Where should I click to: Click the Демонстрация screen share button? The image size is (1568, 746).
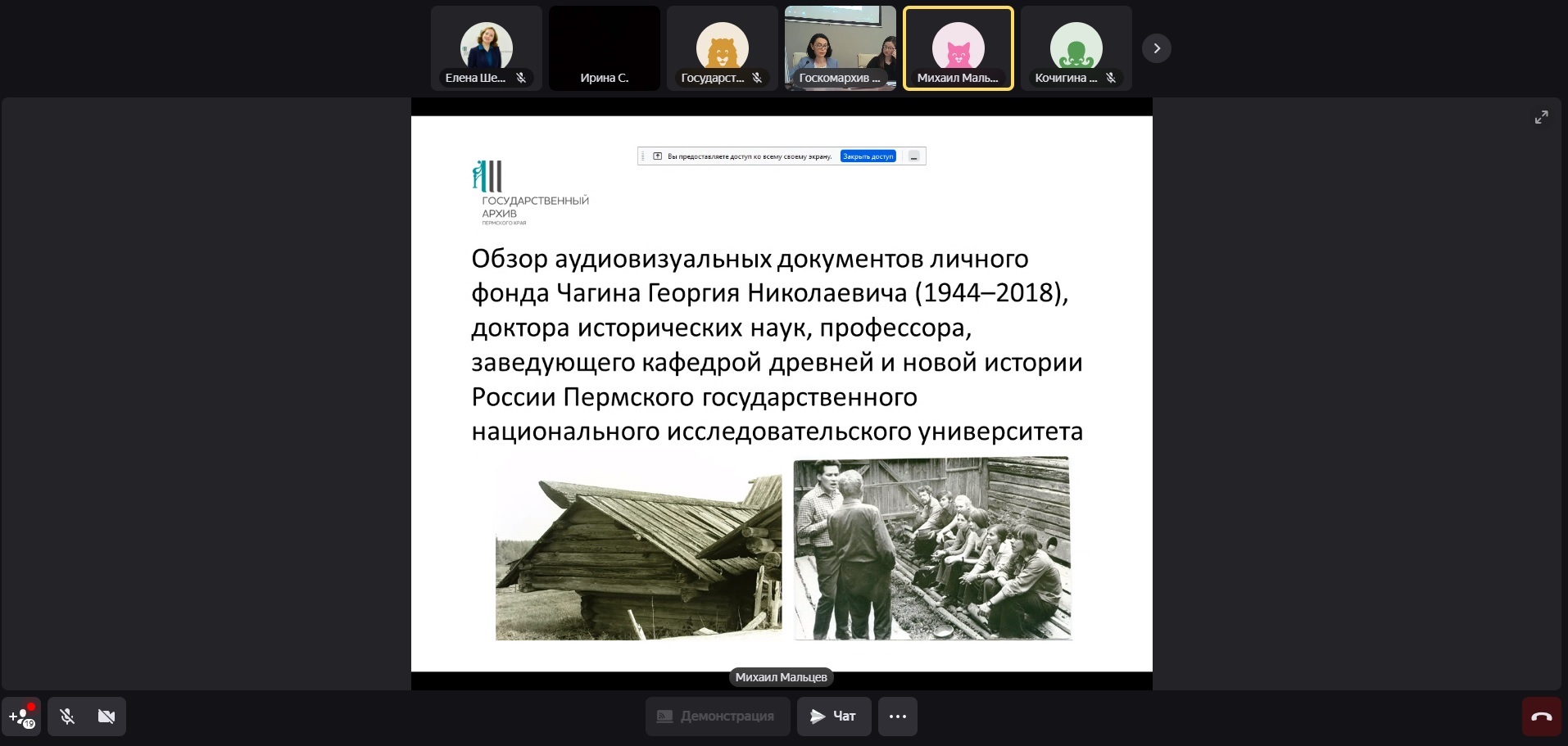[x=717, y=717]
